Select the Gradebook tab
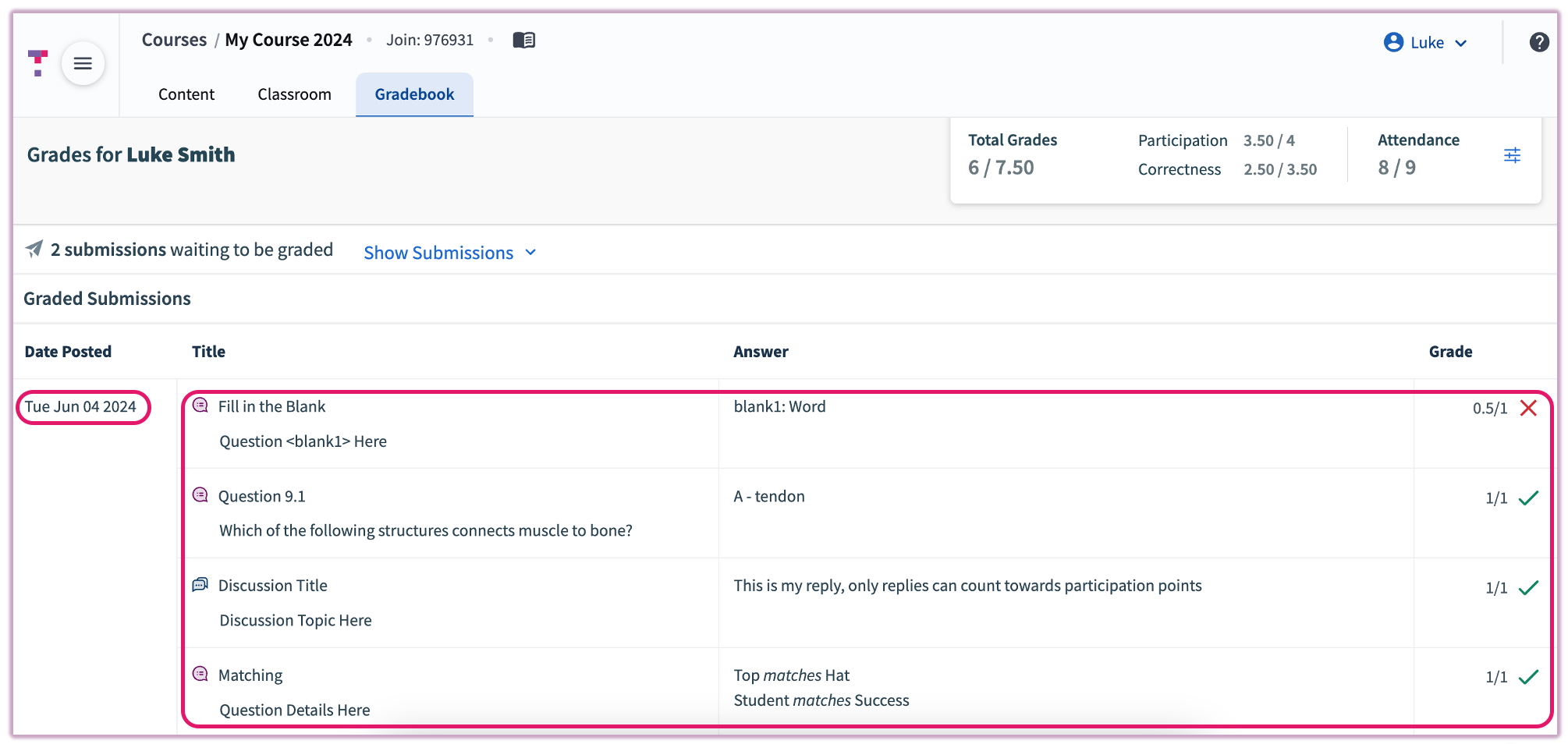 pyautogui.click(x=414, y=94)
